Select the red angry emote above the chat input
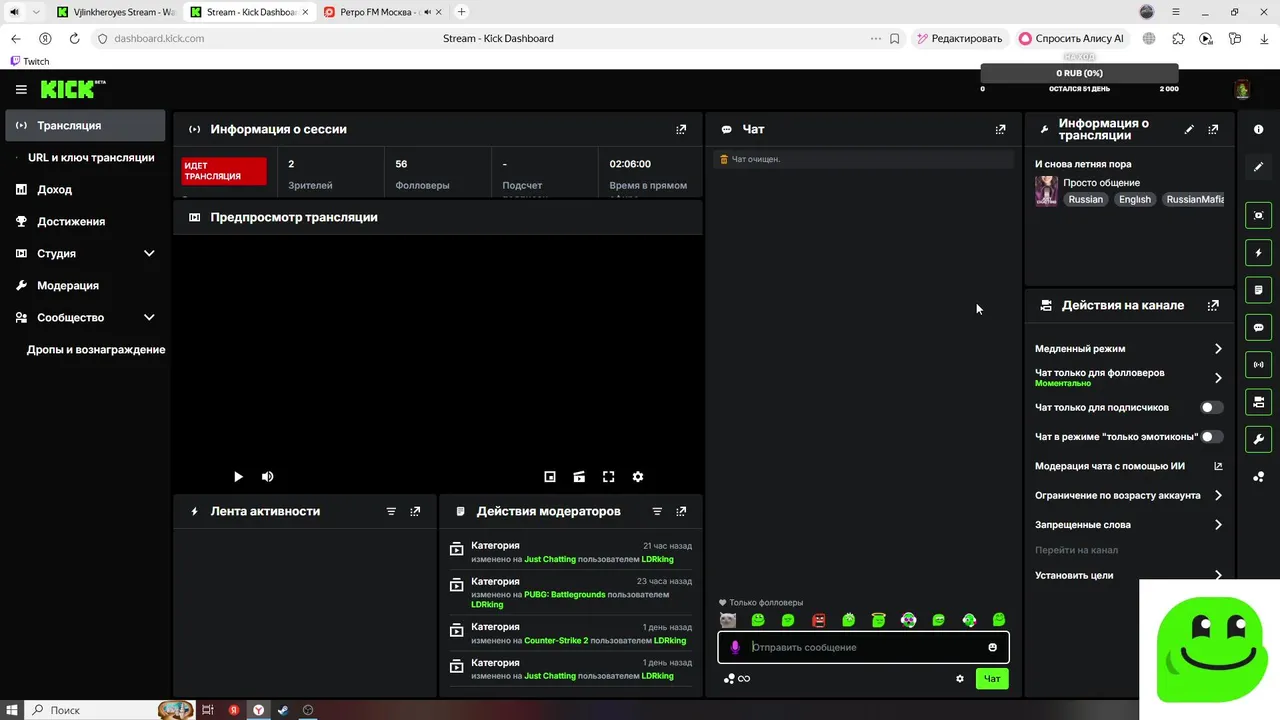 pyautogui.click(x=818, y=621)
